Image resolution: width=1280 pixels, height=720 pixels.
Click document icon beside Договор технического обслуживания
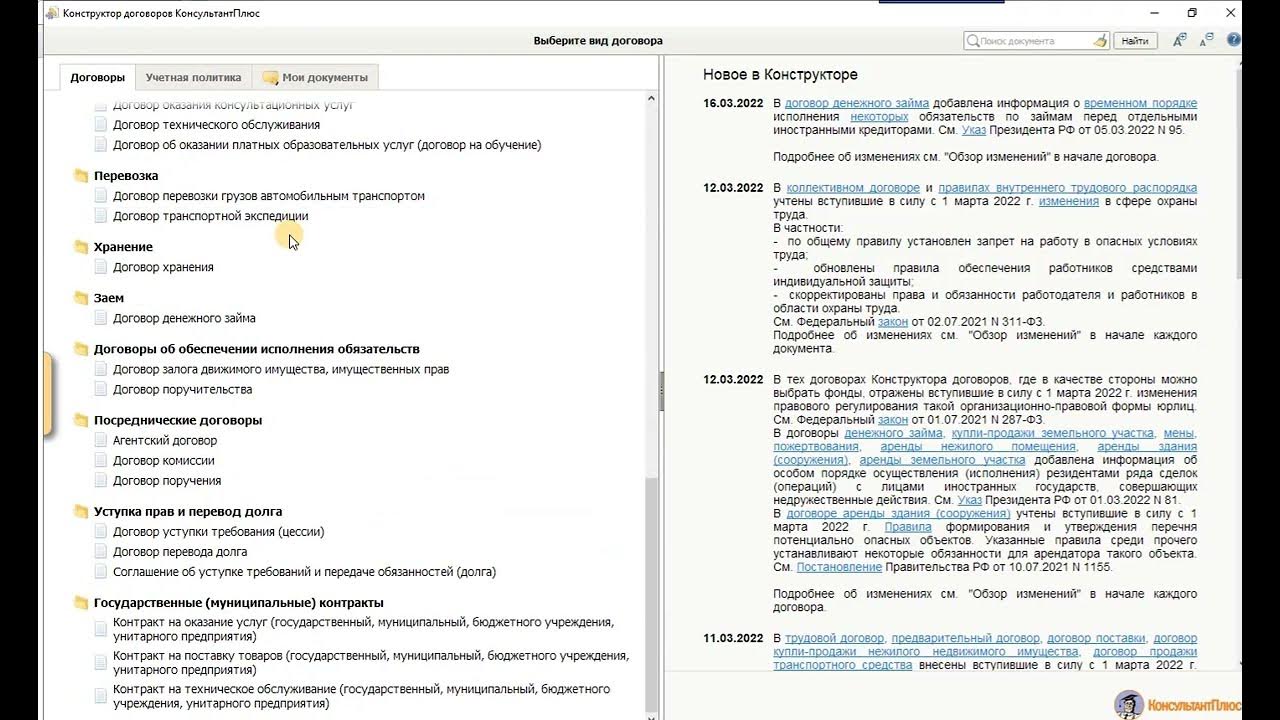tap(100, 125)
